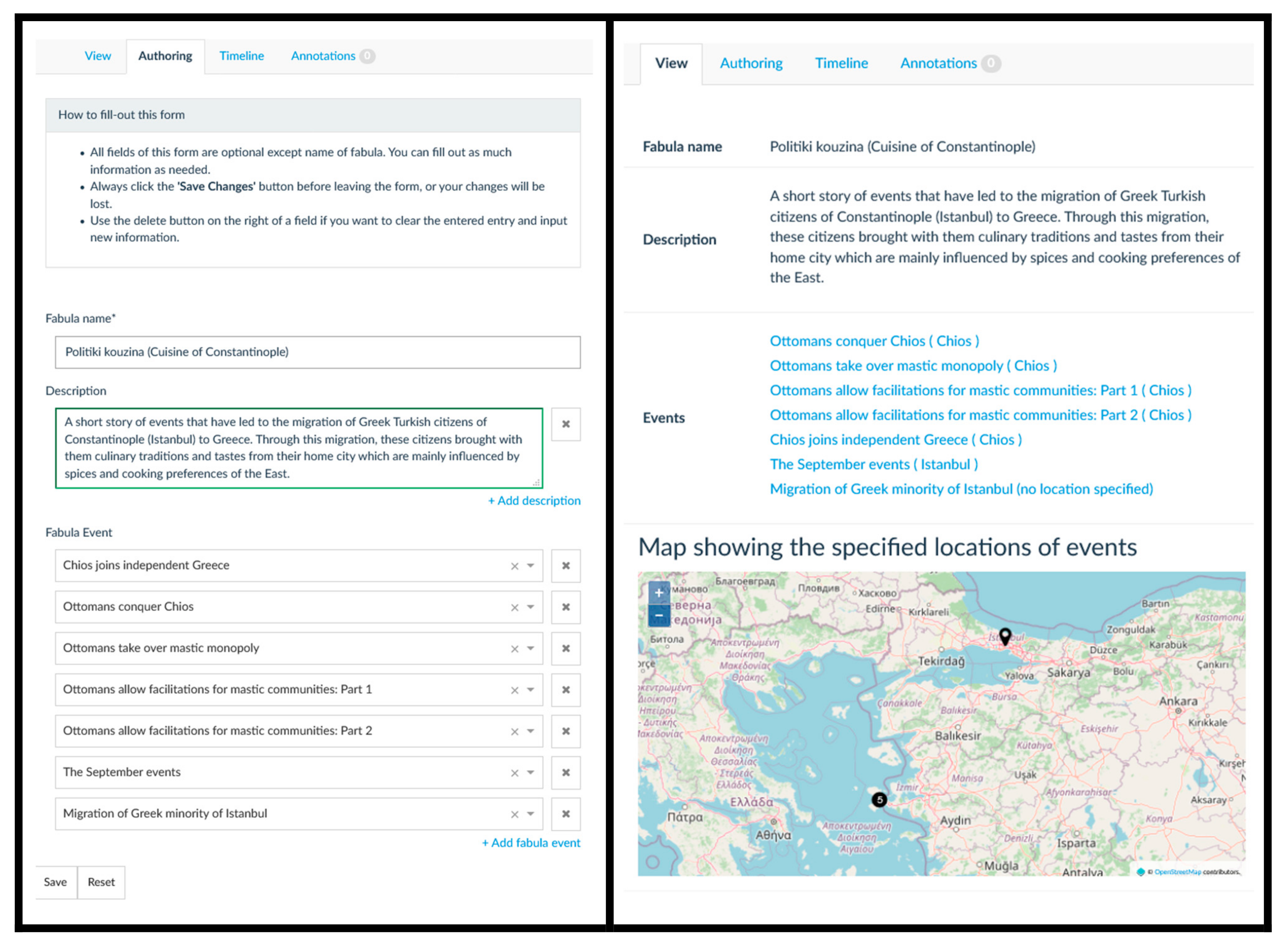Click the Save button
The height and width of the screenshot is (946, 1288).
(x=55, y=882)
